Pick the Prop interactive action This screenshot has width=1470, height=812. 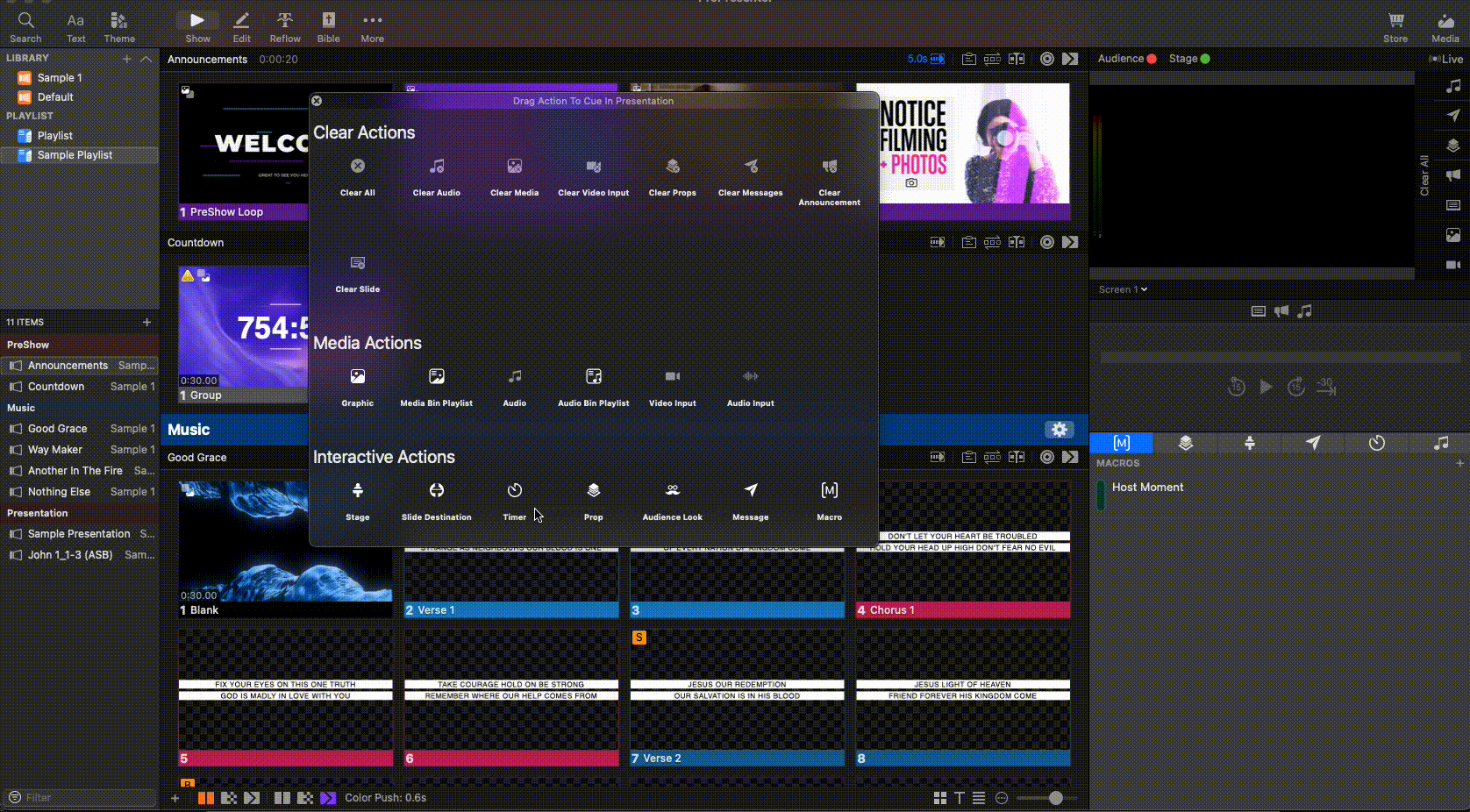594,490
